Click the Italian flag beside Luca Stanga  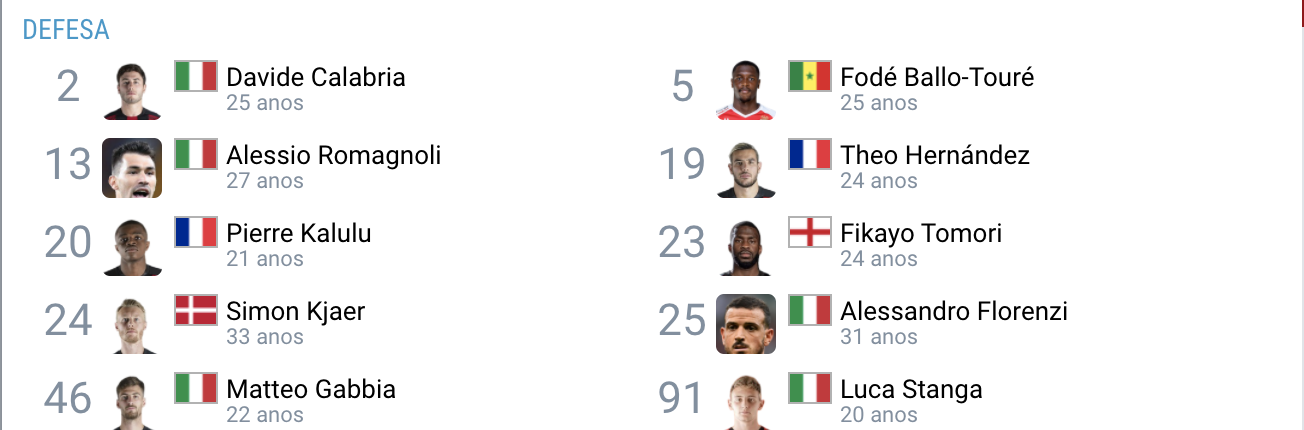tap(810, 388)
